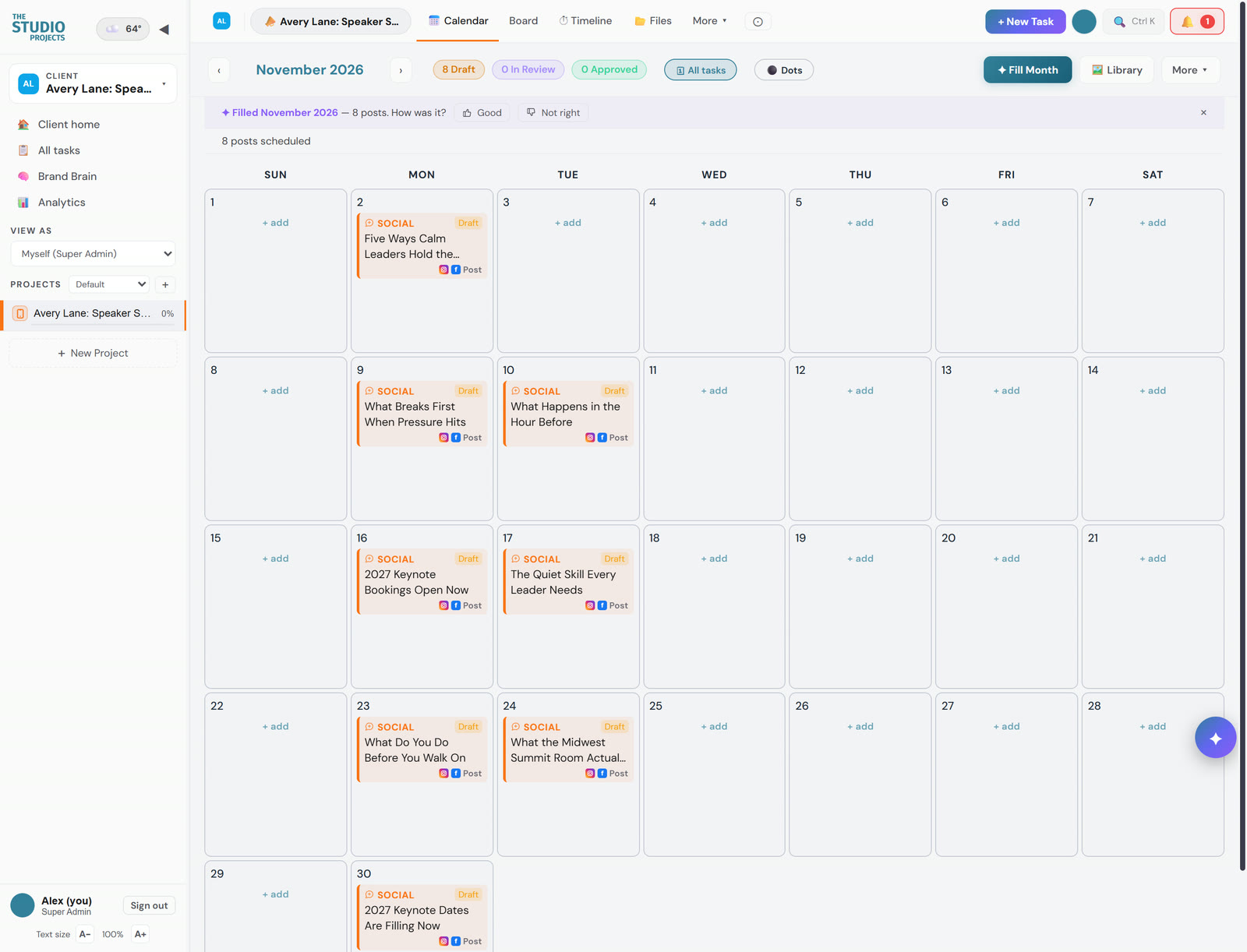The height and width of the screenshot is (952, 1247).
Task: Filter by 8 Draft status
Action: coord(458,69)
